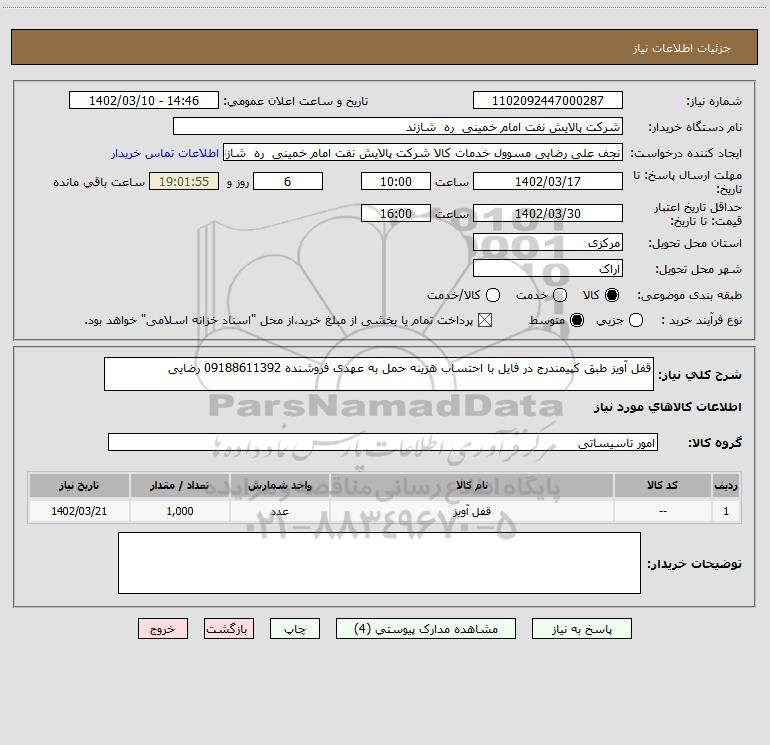
Task: Click the validity time 16:00 field
Action: (x=396, y=213)
